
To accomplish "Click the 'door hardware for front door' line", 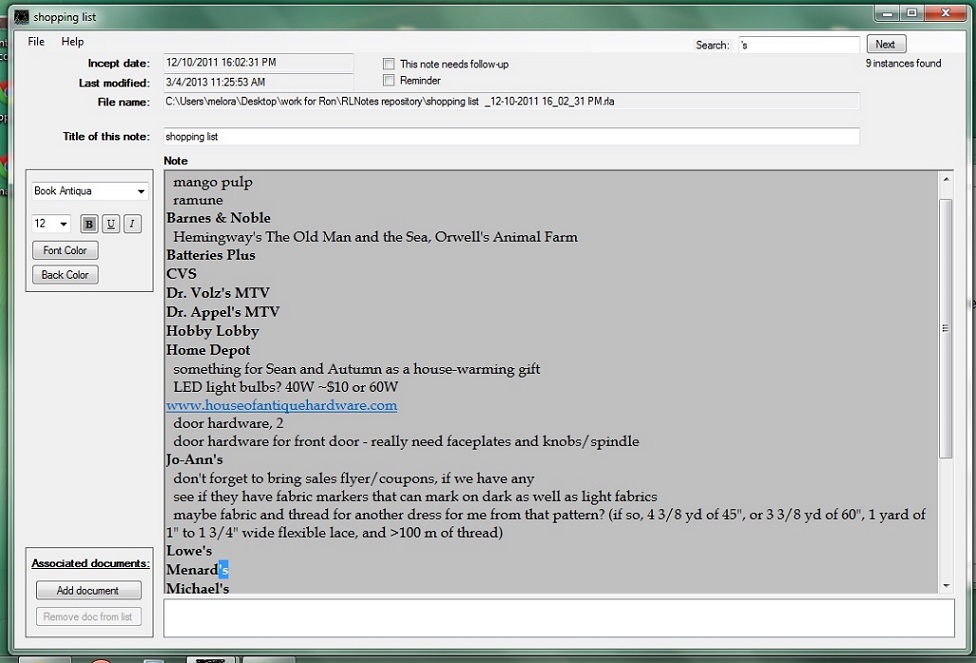I will coord(406,441).
